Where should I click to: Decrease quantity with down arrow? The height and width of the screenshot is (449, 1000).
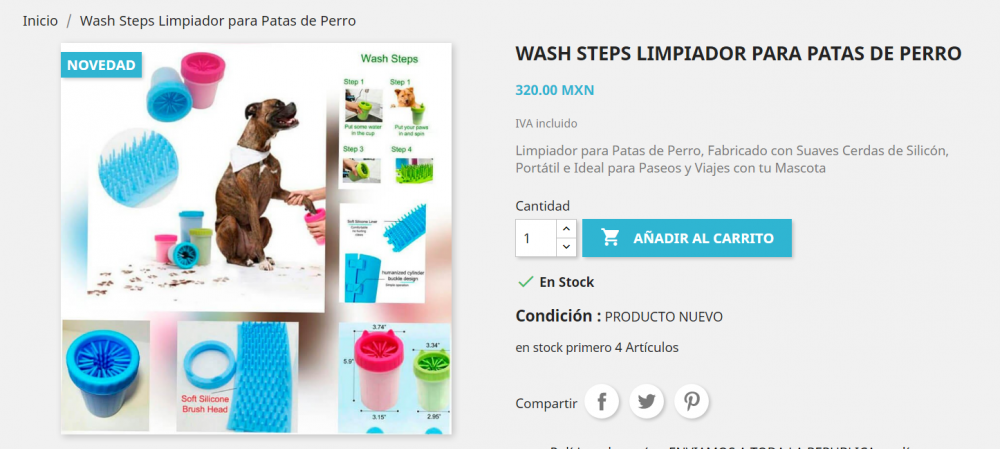(x=566, y=247)
